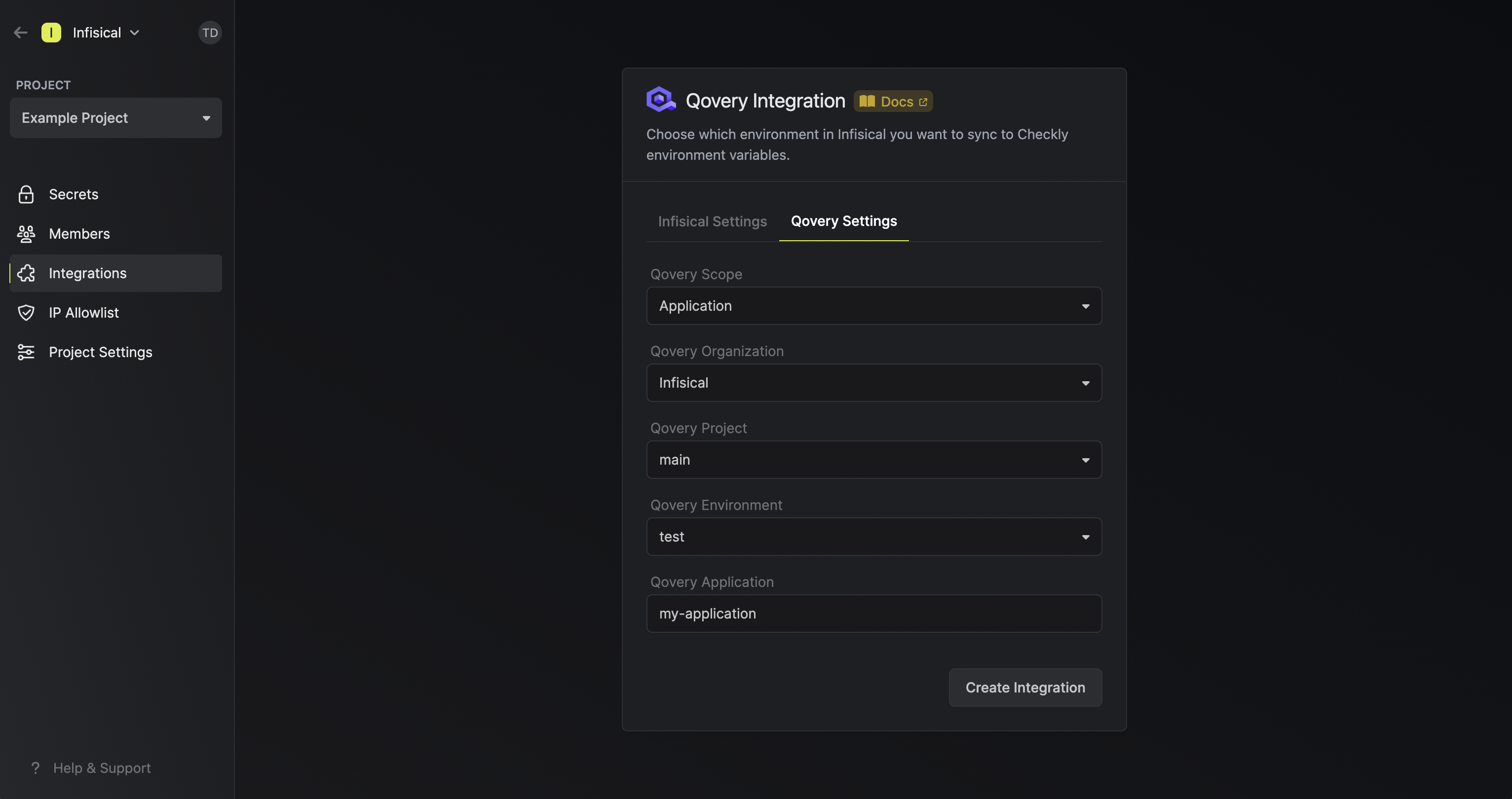The height and width of the screenshot is (799, 1512).
Task: Click the Project Settings sliders icon
Action: pyautogui.click(x=26, y=352)
